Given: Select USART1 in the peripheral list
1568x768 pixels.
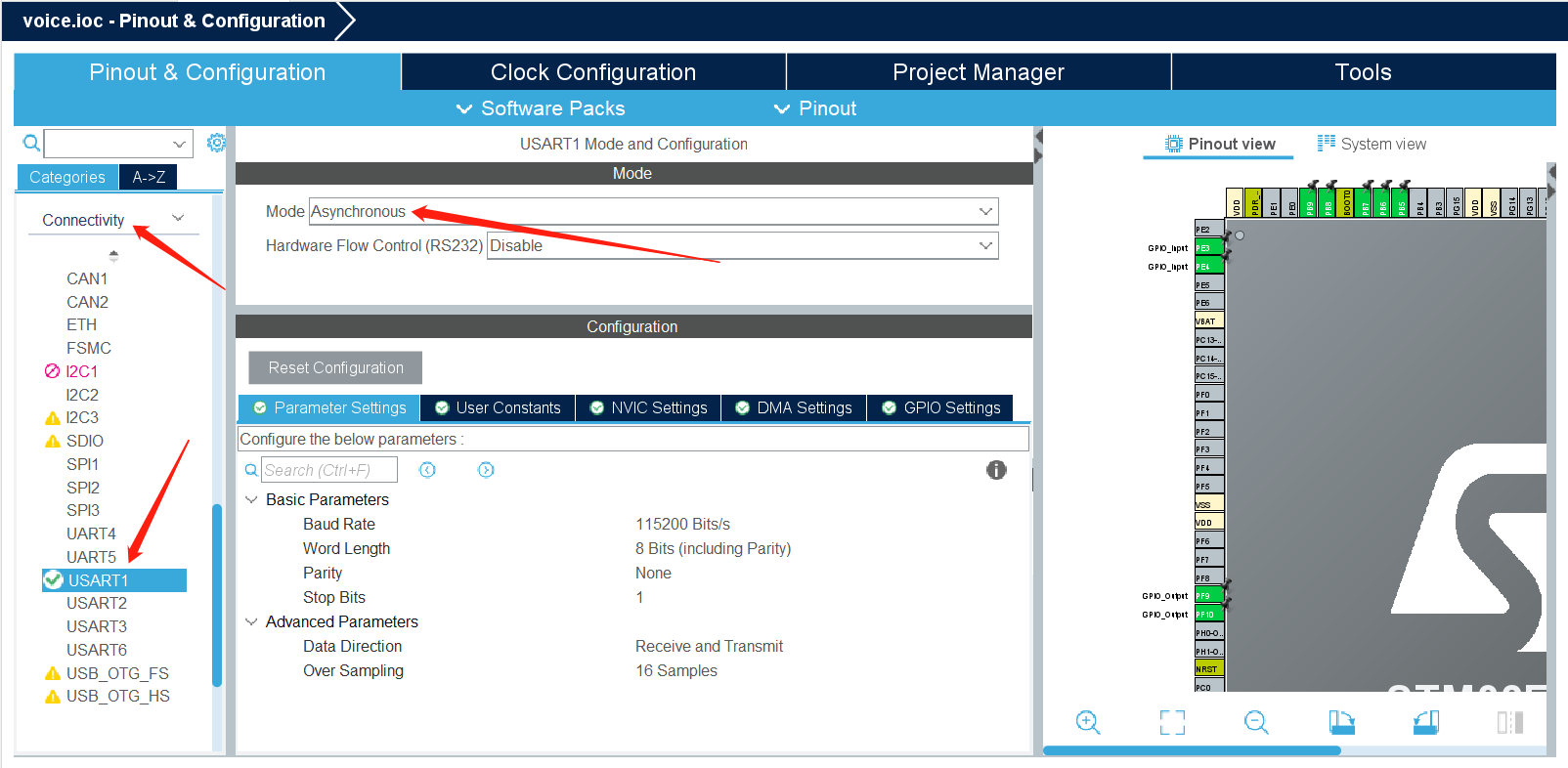Looking at the screenshot, I should pos(114,580).
